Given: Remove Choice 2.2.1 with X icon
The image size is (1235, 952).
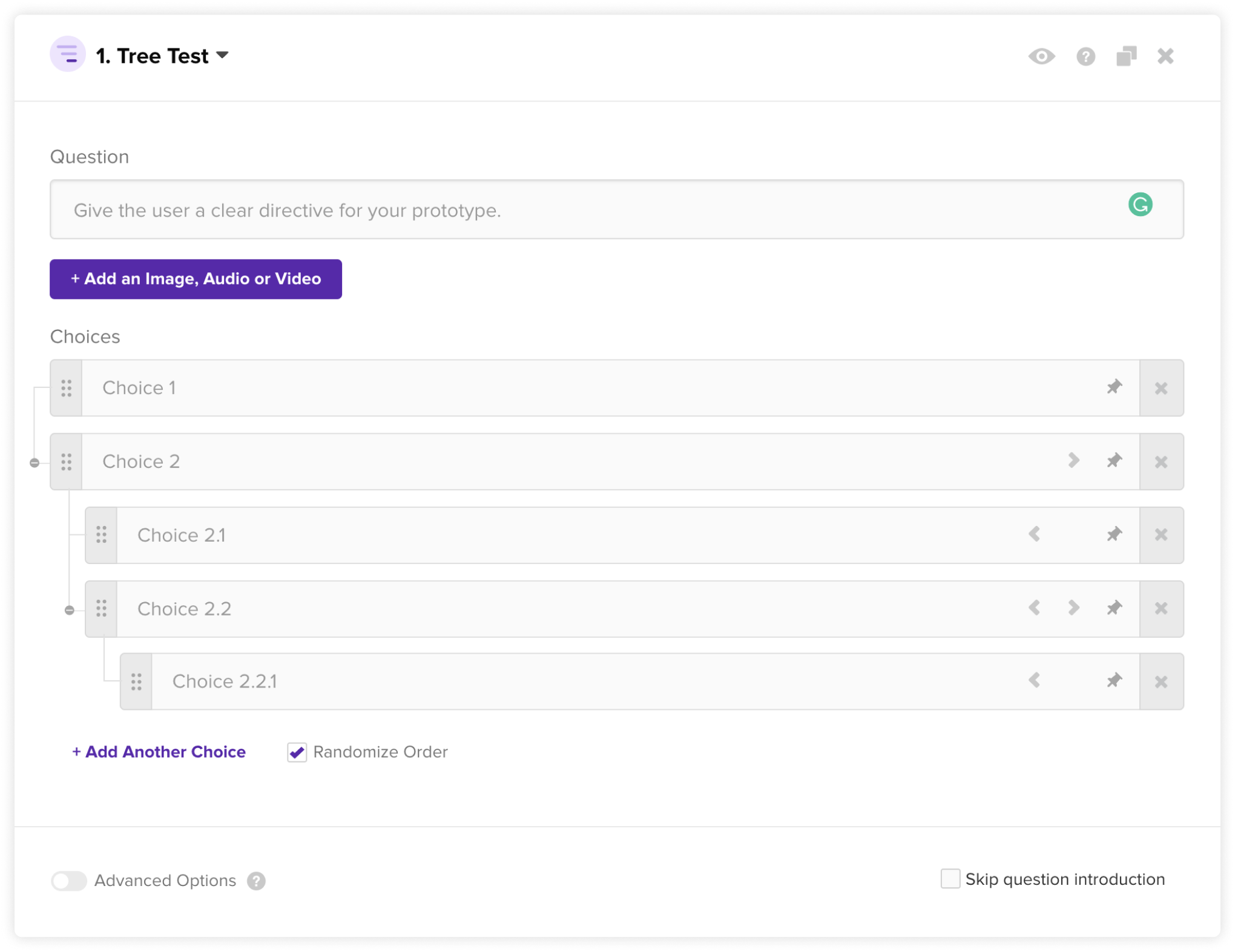Looking at the screenshot, I should (1161, 681).
